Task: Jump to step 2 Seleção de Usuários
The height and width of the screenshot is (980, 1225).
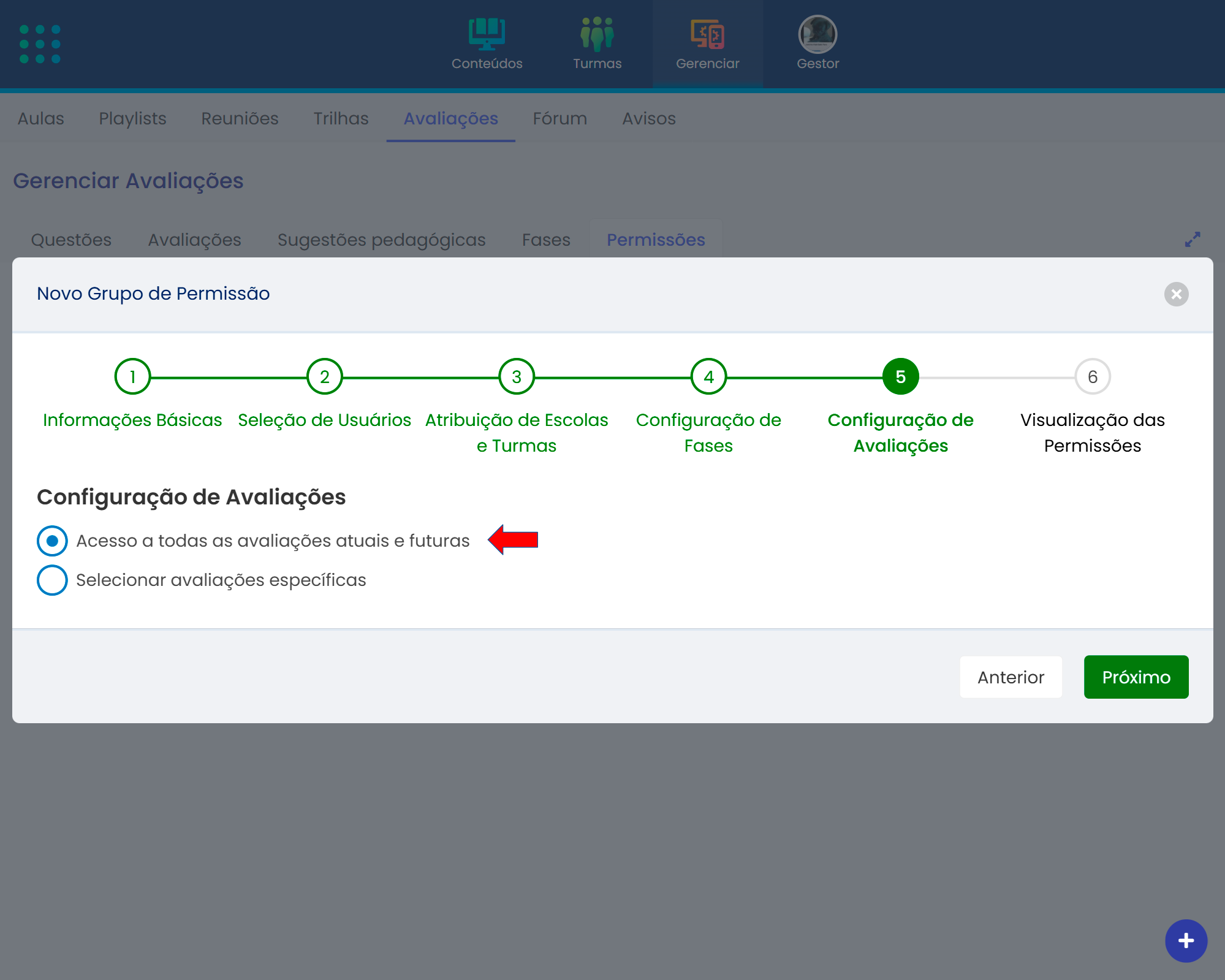Action: [324, 377]
